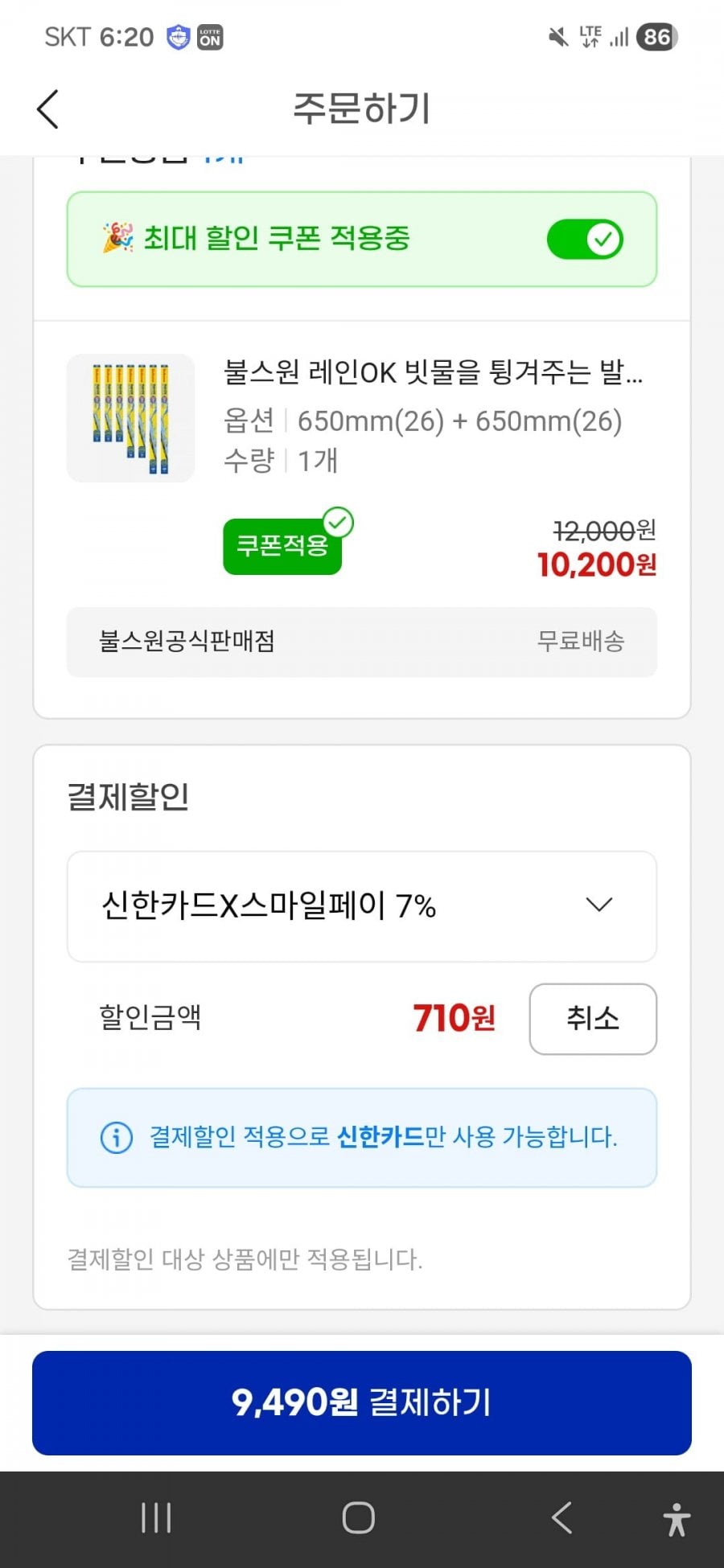Viewport: 724px width, 1568px height.
Task: Tap the back arrow in order header
Action: click(x=48, y=109)
